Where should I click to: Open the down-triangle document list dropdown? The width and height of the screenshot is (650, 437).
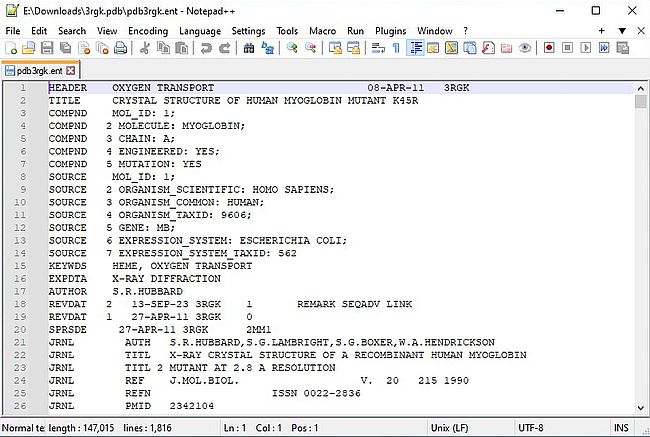[622, 31]
